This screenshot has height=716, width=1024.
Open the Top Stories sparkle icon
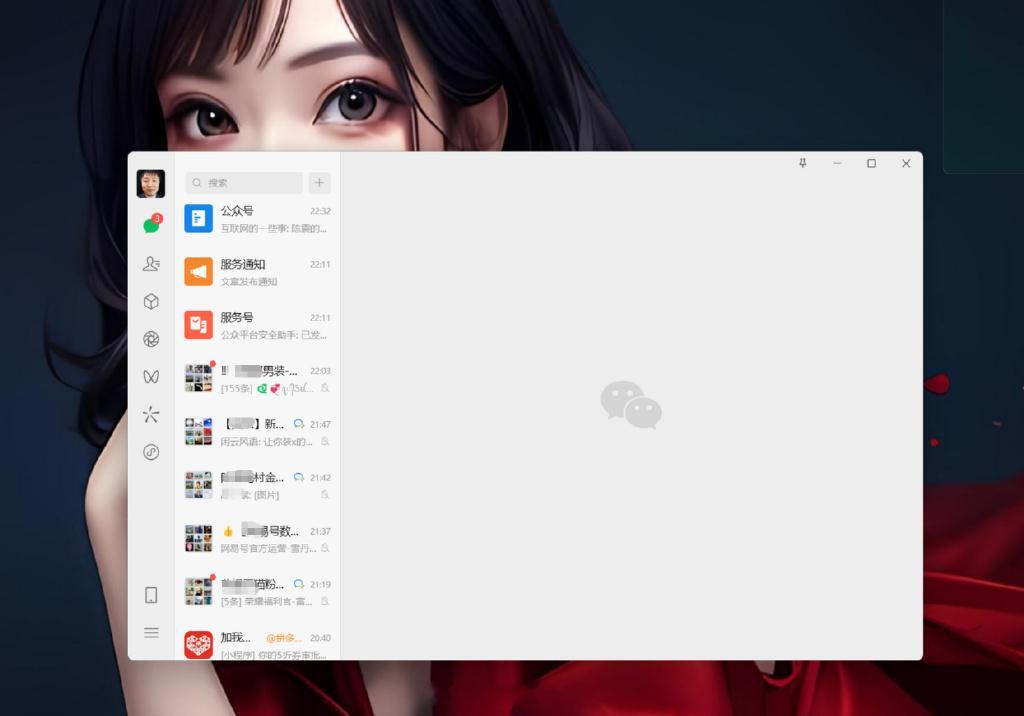[x=151, y=414]
